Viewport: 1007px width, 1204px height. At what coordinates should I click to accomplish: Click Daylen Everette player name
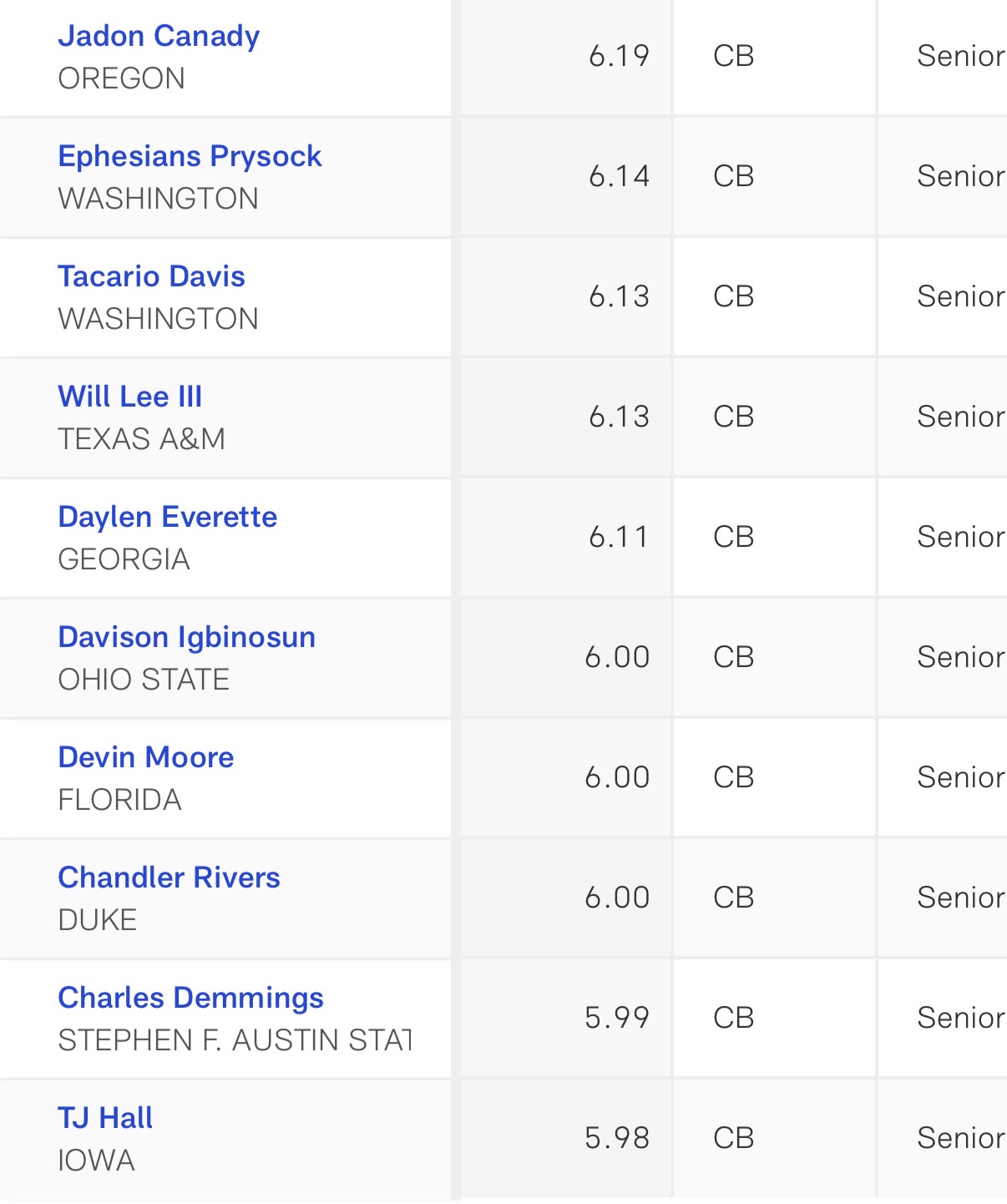(x=167, y=517)
